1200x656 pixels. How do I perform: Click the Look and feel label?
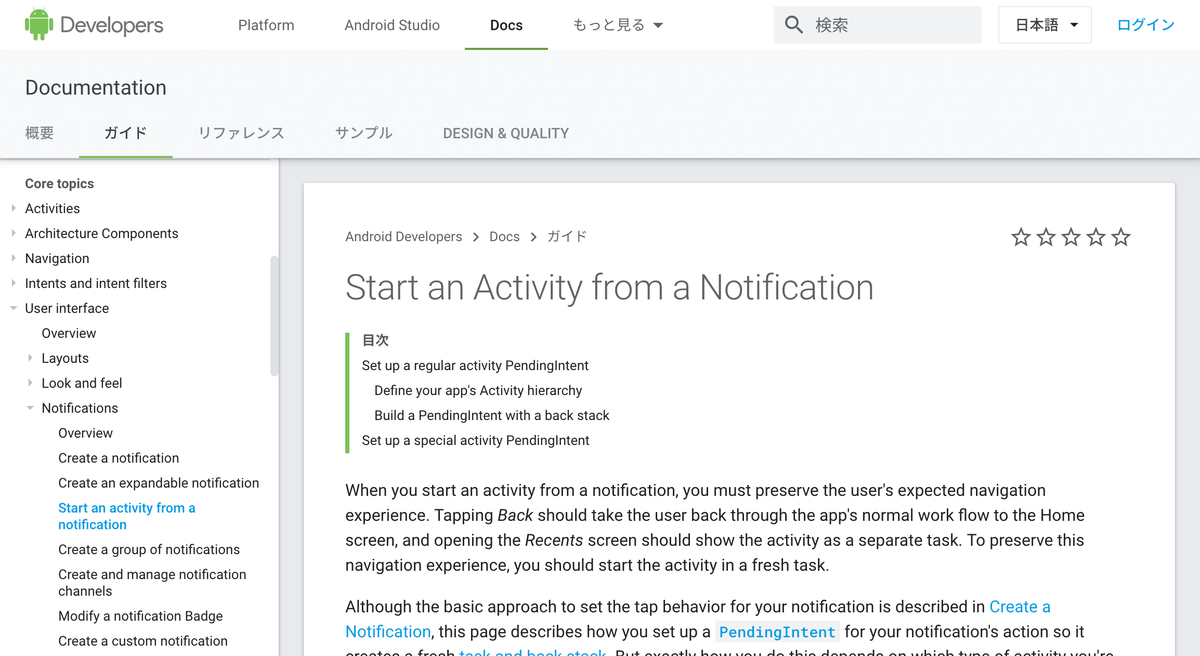(82, 383)
